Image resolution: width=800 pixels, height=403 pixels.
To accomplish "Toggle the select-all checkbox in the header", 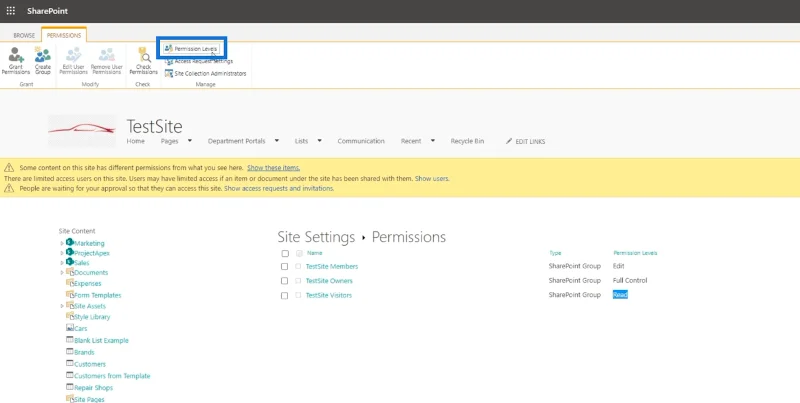I will [285, 254].
